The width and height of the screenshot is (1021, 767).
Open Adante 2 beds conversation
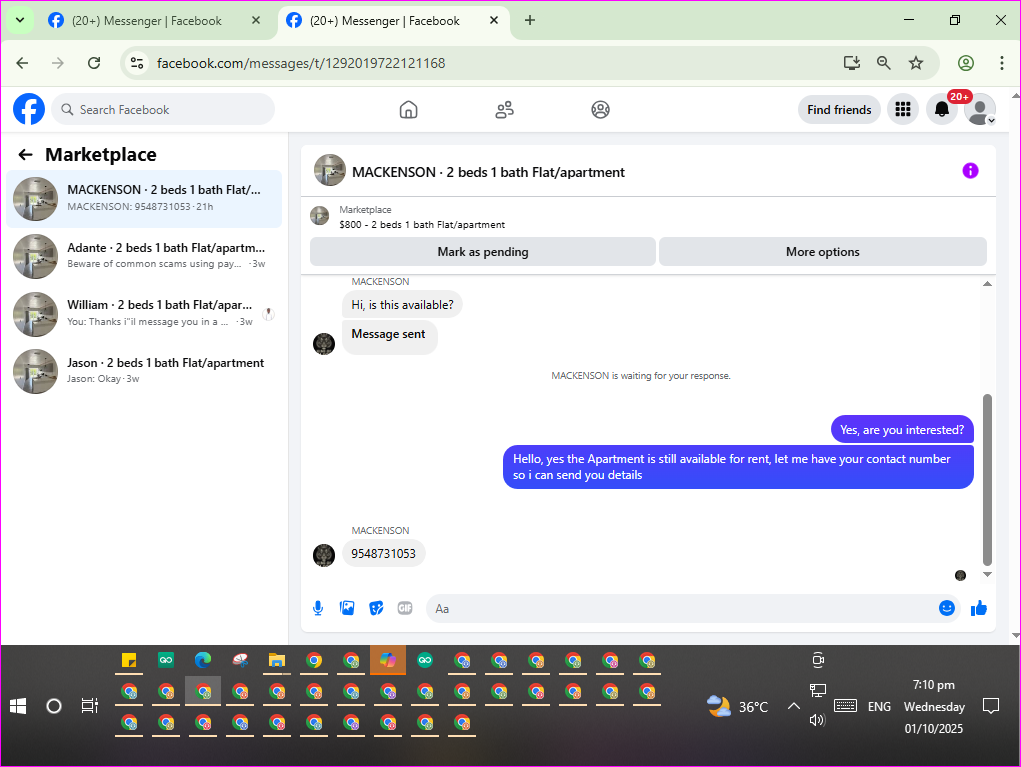[x=144, y=256]
